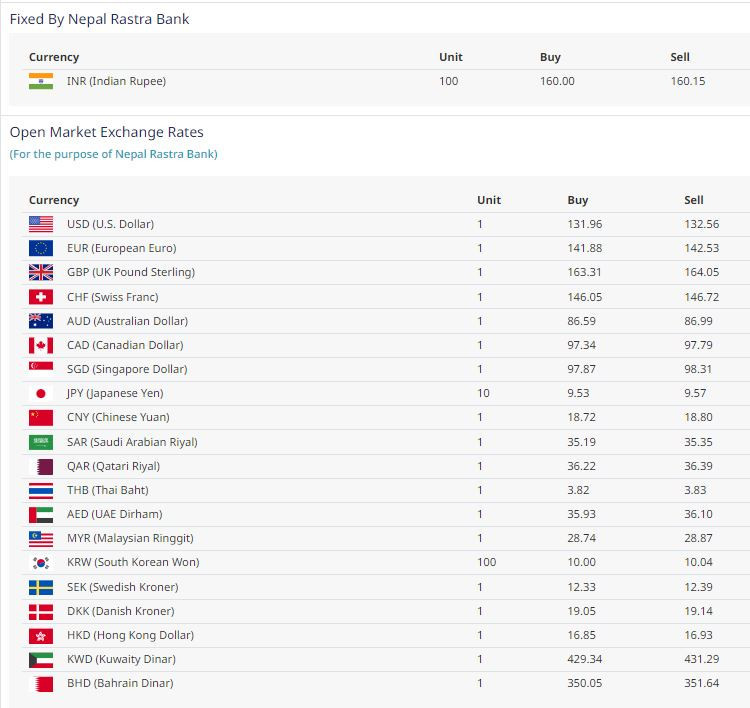
Task: Select 'SEK (Swedish Kroner)' currency name
Action: (x=122, y=587)
